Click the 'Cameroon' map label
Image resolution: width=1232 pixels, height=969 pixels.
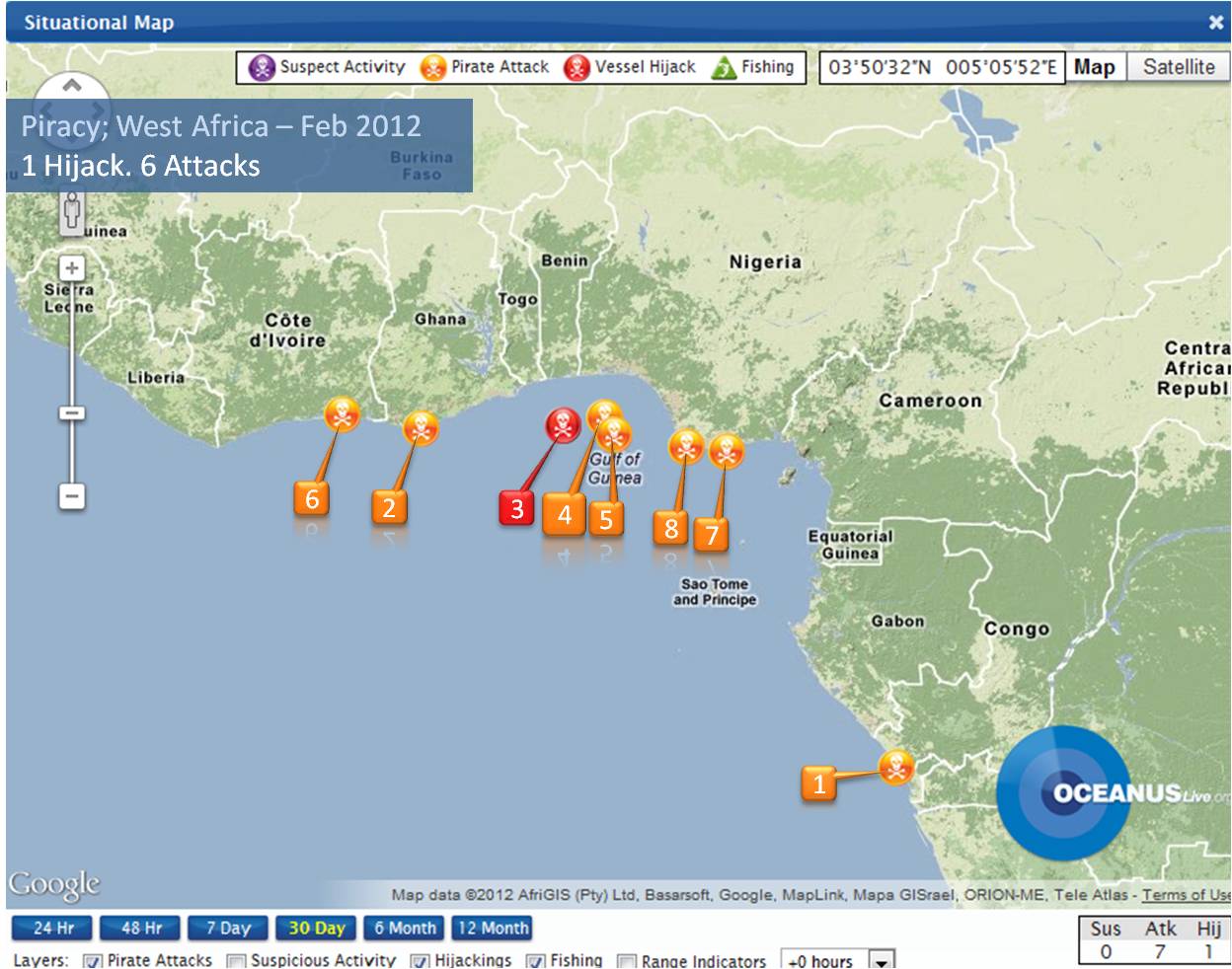[930, 401]
